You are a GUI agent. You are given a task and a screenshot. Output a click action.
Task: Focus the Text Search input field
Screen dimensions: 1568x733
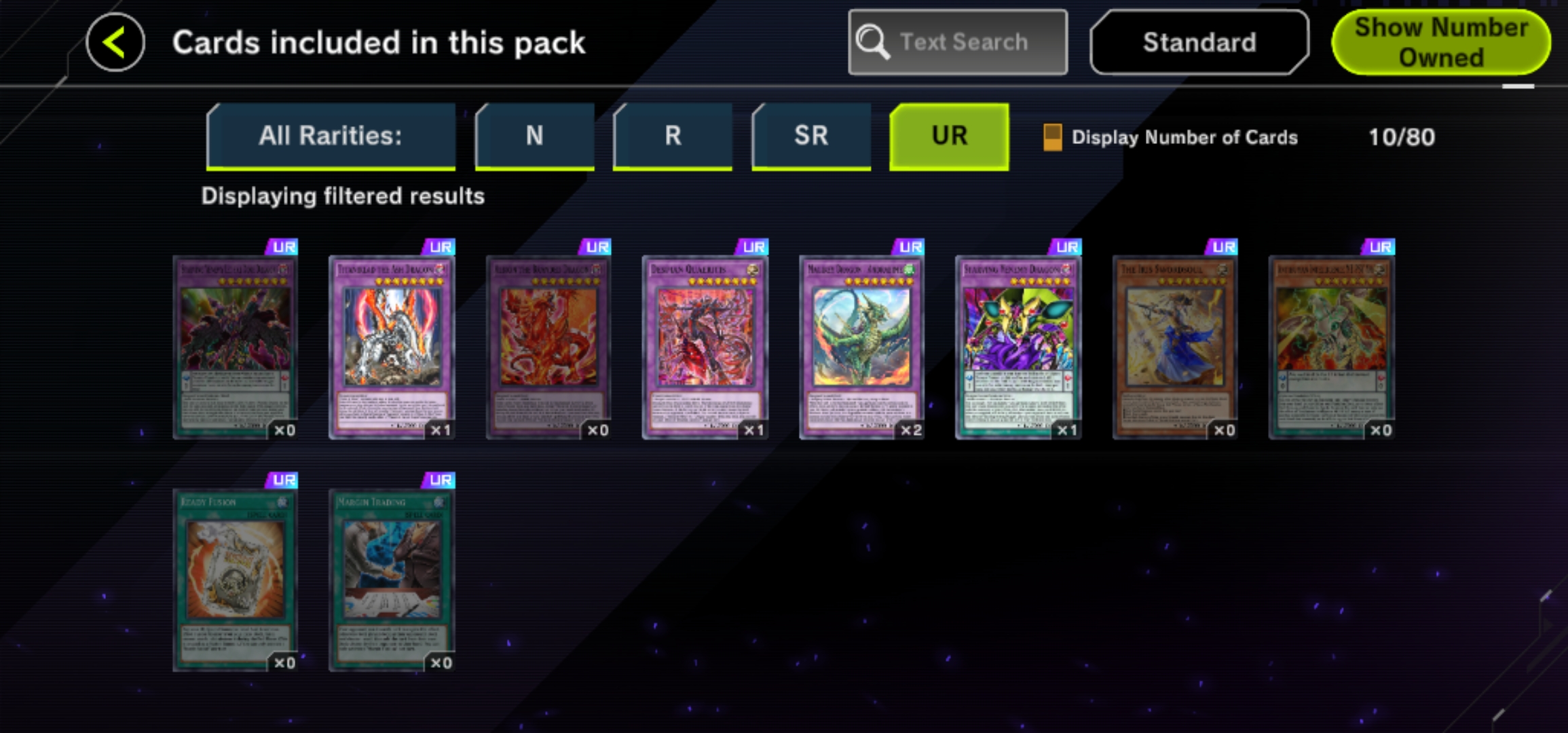958,42
